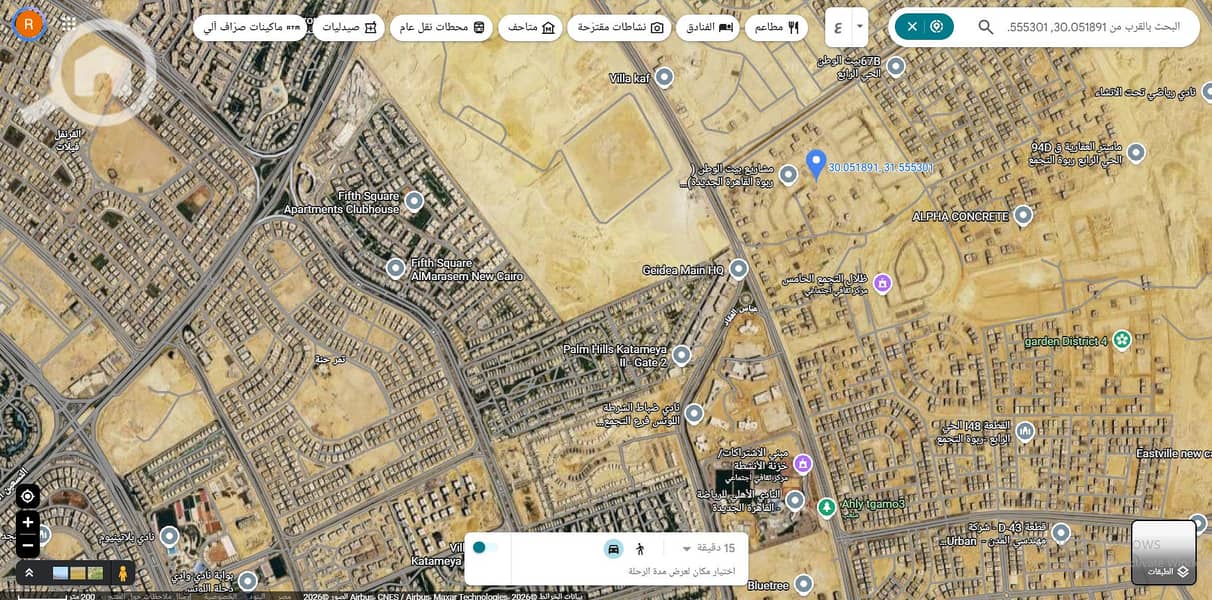
Task: Zoom out with the minus button
Action: coord(28,546)
